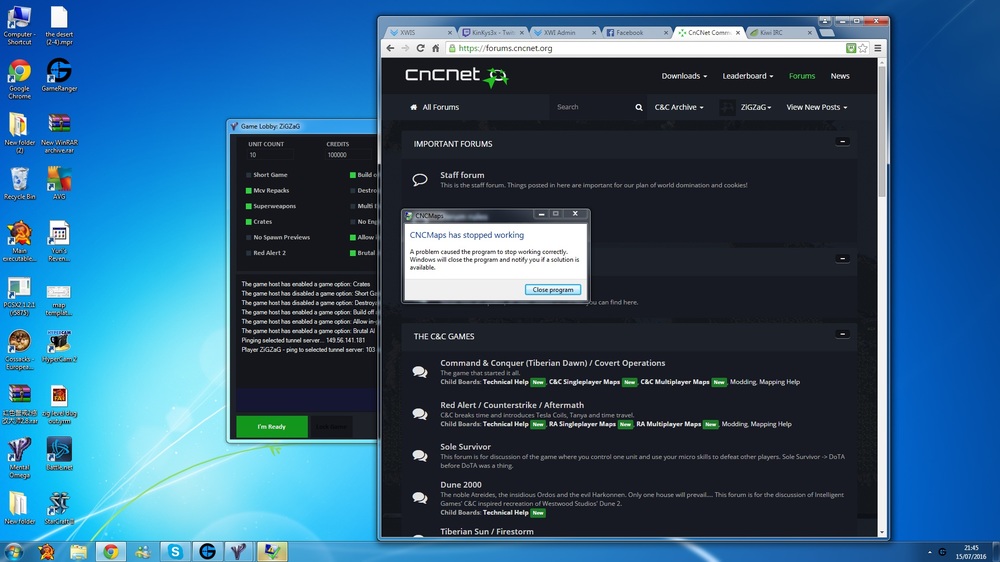The width and height of the screenshot is (1000, 562).
Task: Uncheck the Superweapons option
Action: point(249,206)
